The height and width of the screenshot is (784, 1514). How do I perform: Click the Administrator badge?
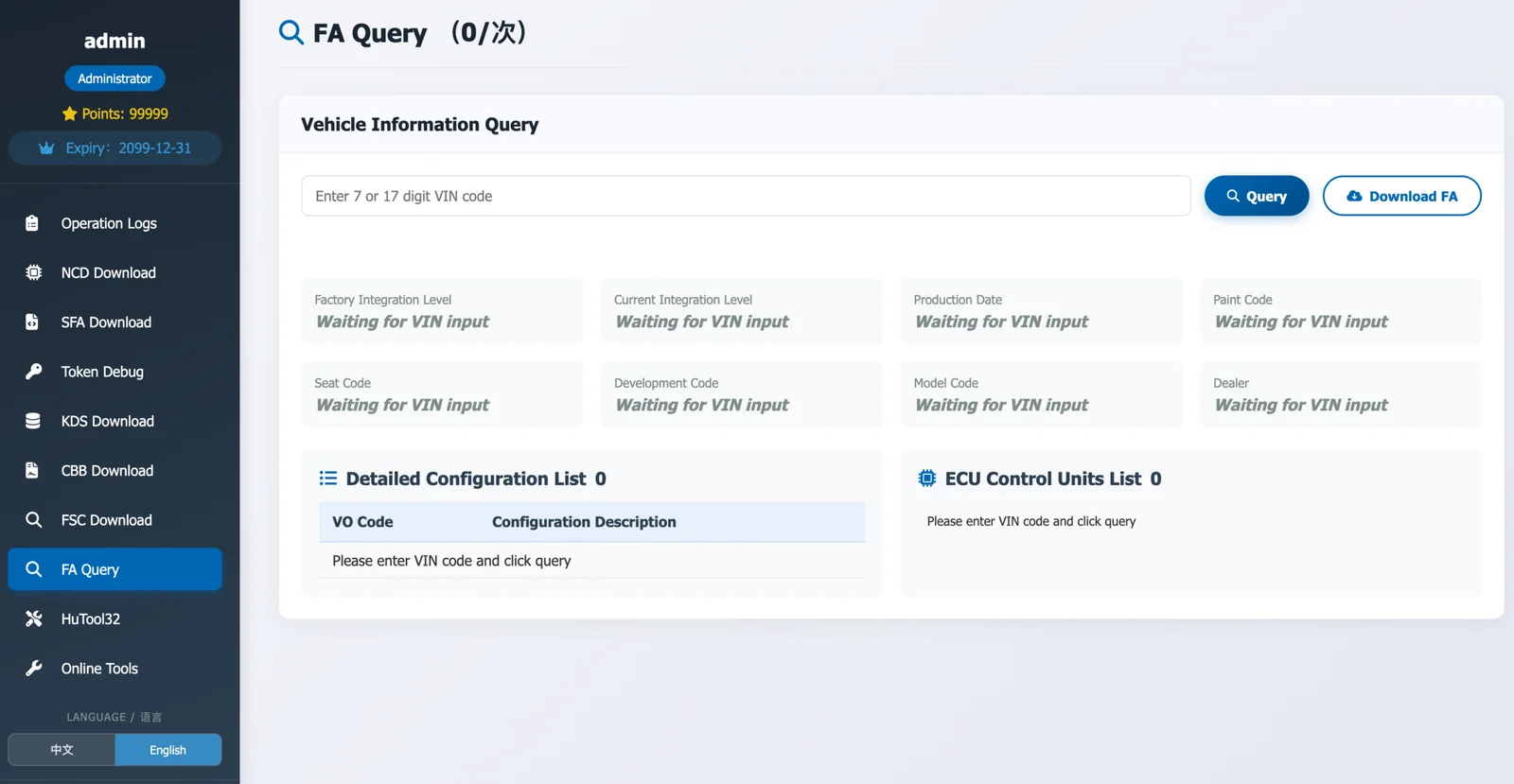click(x=114, y=78)
